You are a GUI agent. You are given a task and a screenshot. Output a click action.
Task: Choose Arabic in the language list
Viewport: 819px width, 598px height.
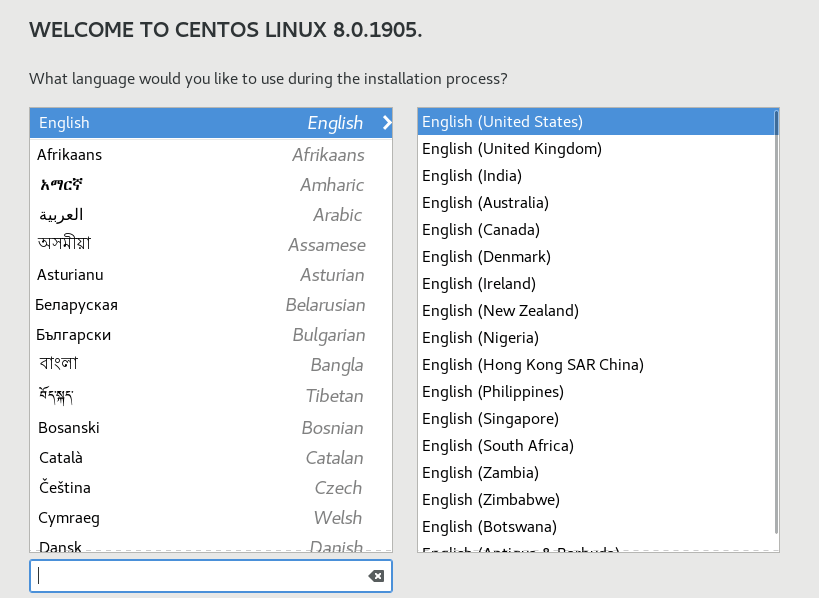tap(200, 215)
